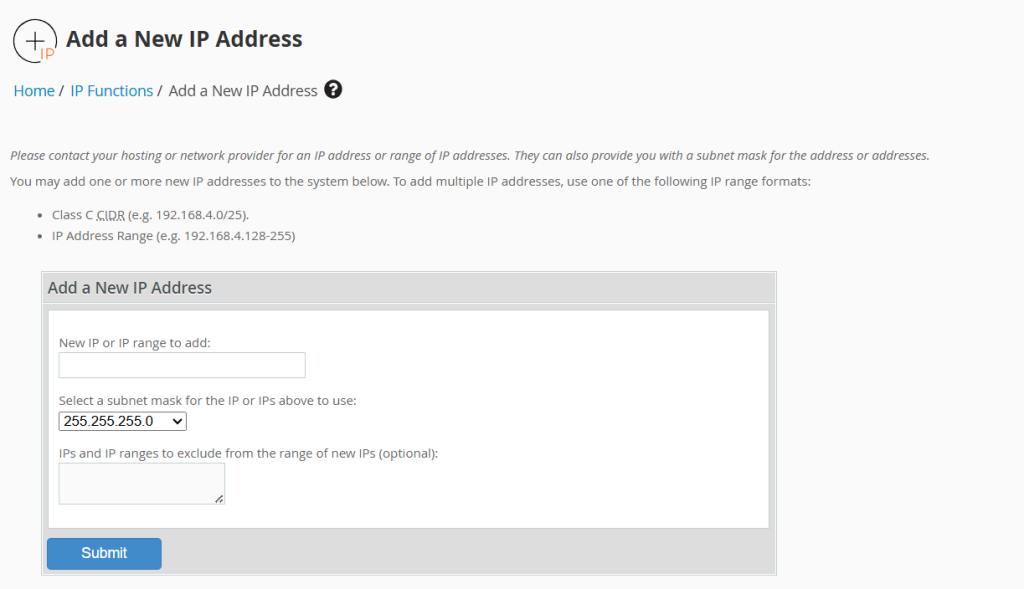
Task: Open the help question mark icon
Action: click(x=334, y=90)
